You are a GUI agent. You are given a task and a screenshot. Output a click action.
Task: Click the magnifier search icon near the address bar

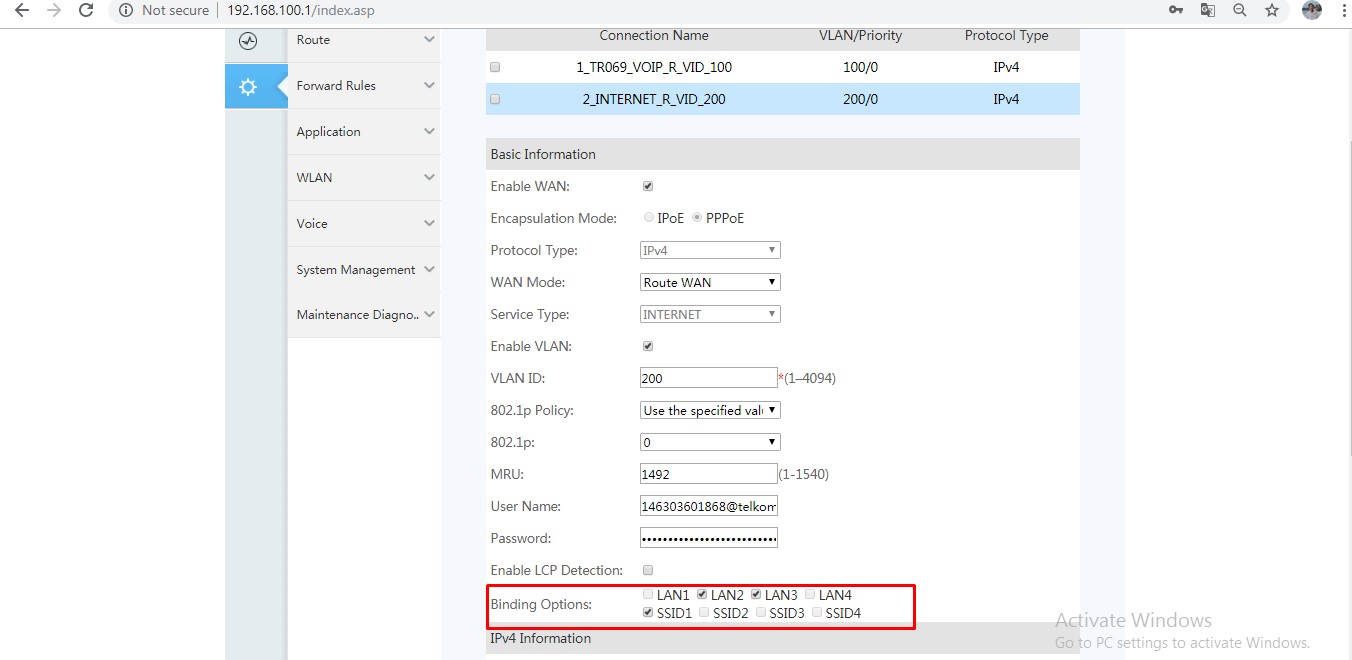(x=1240, y=10)
